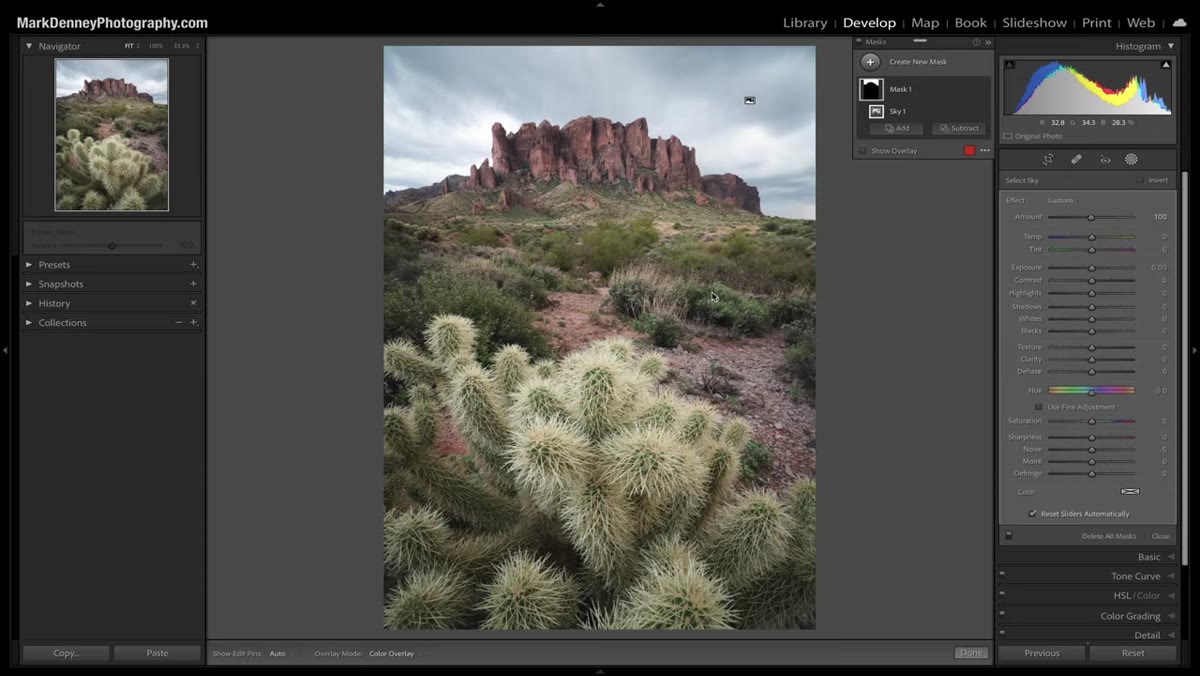Expand the Presets panel
The width and height of the screenshot is (1200, 676).
coord(29,265)
